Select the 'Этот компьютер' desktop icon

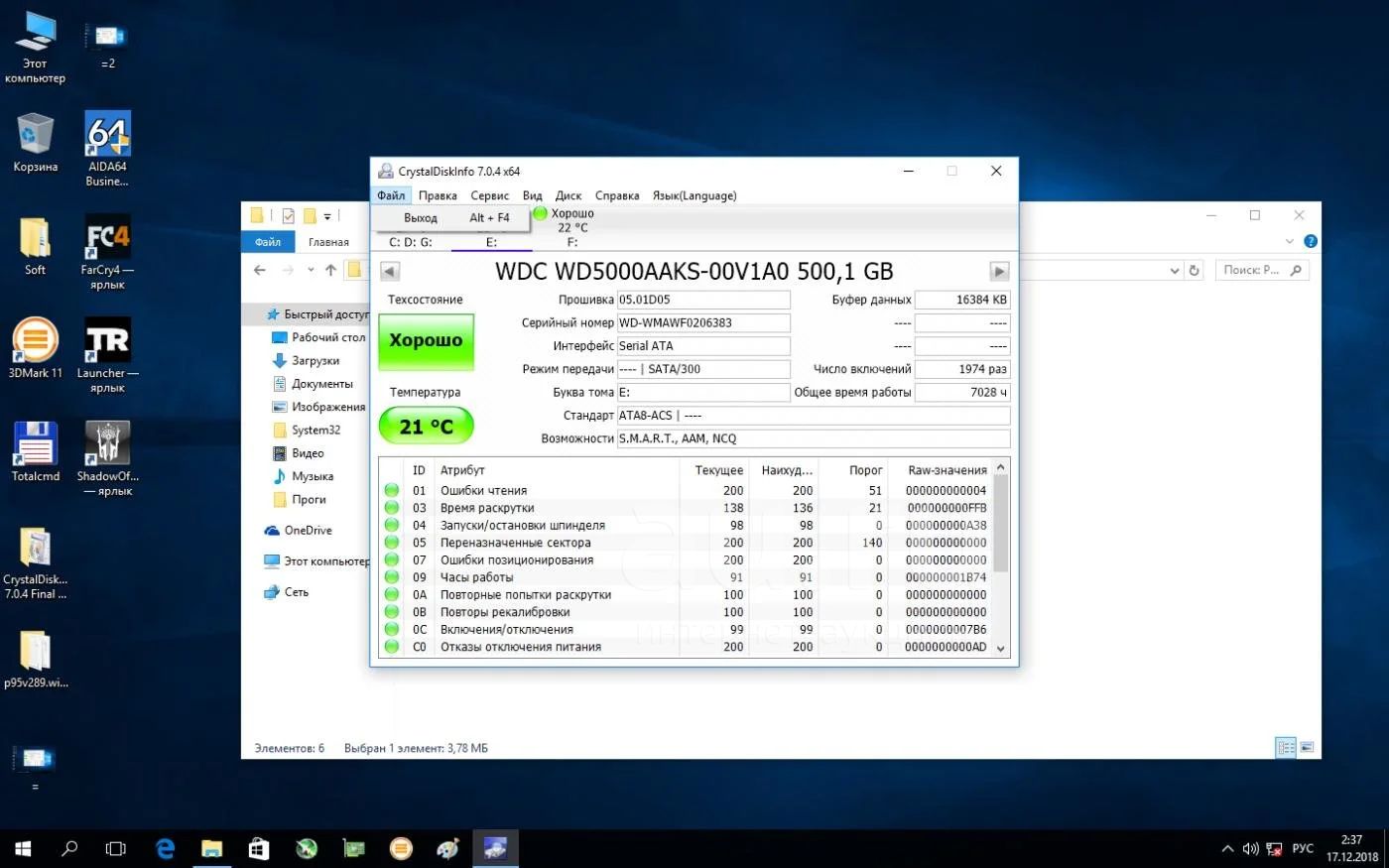tap(35, 47)
